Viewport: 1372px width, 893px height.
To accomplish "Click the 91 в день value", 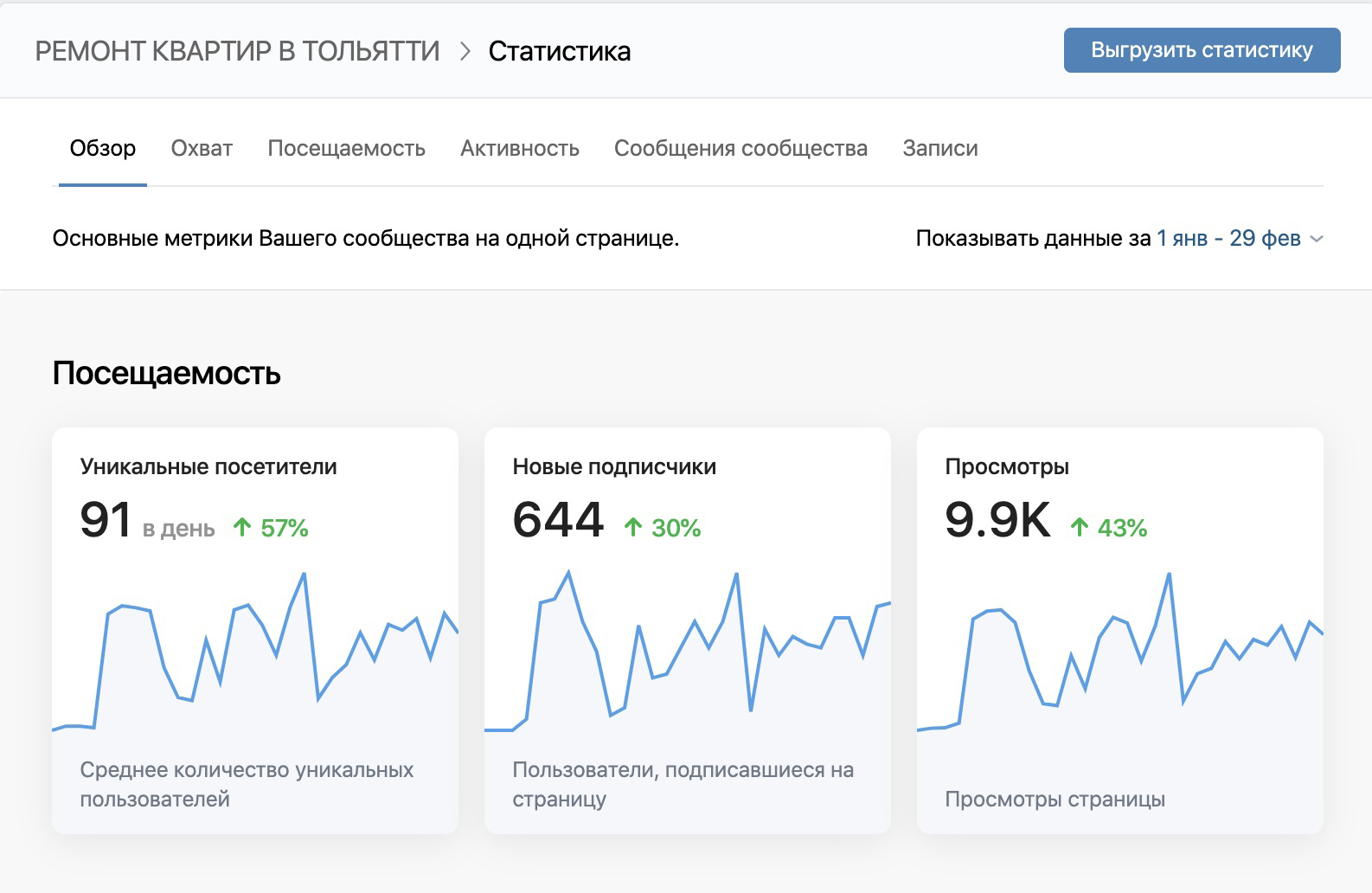I will click(147, 520).
